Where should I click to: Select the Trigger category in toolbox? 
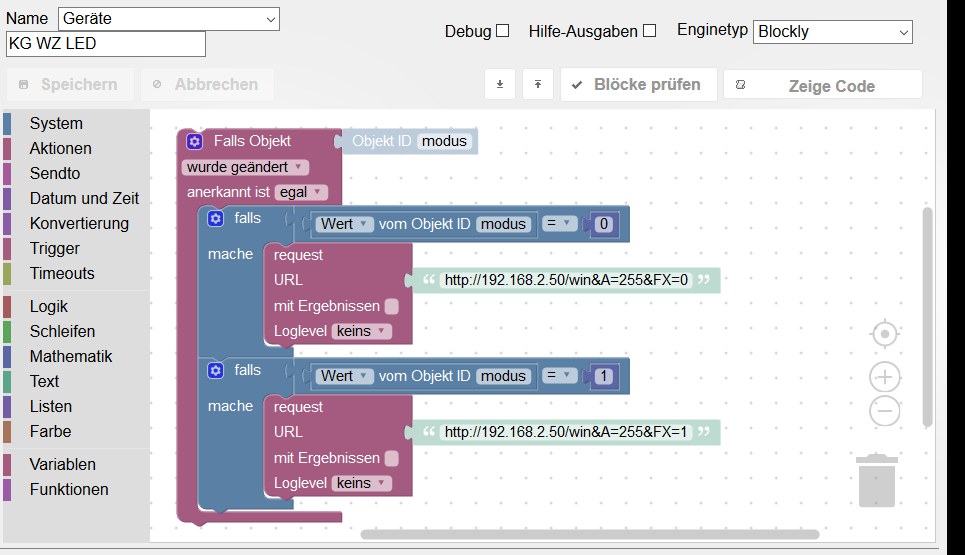click(x=55, y=249)
